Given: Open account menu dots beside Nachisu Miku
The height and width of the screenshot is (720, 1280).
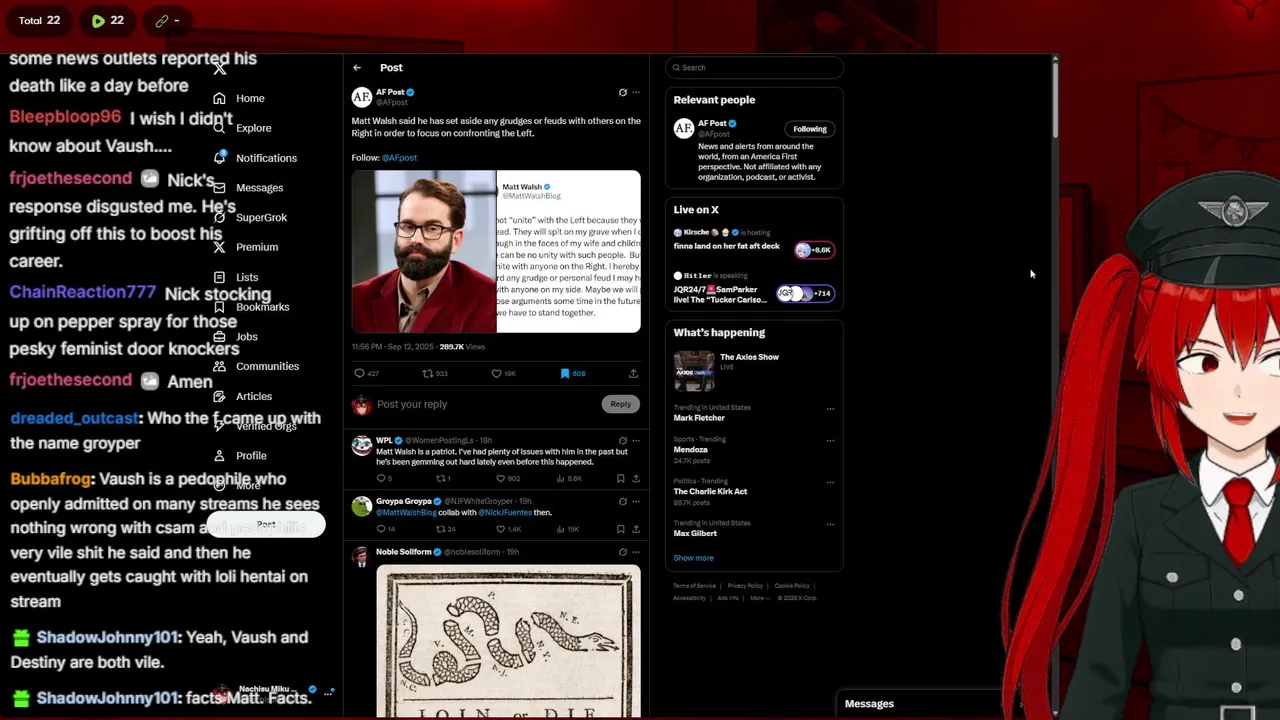Looking at the screenshot, I should point(329,692).
